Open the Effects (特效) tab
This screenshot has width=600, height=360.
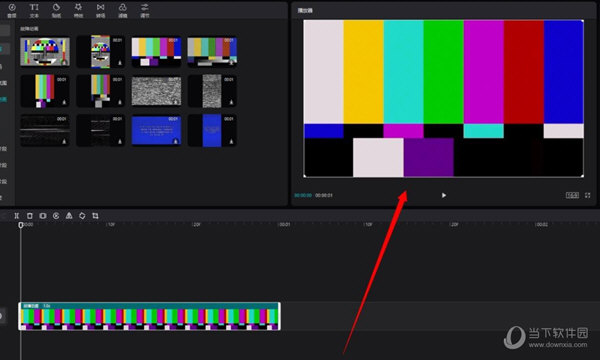[x=78, y=10]
